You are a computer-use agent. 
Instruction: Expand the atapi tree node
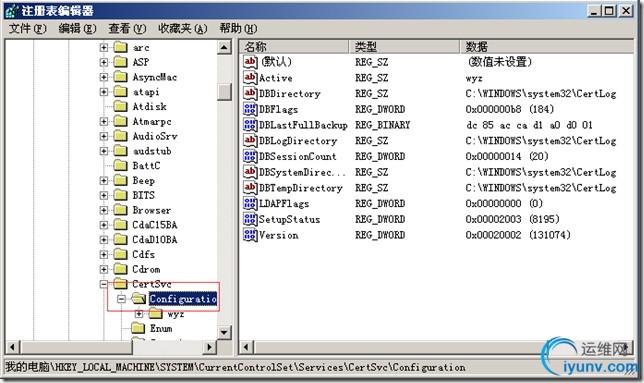coord(104,92)
